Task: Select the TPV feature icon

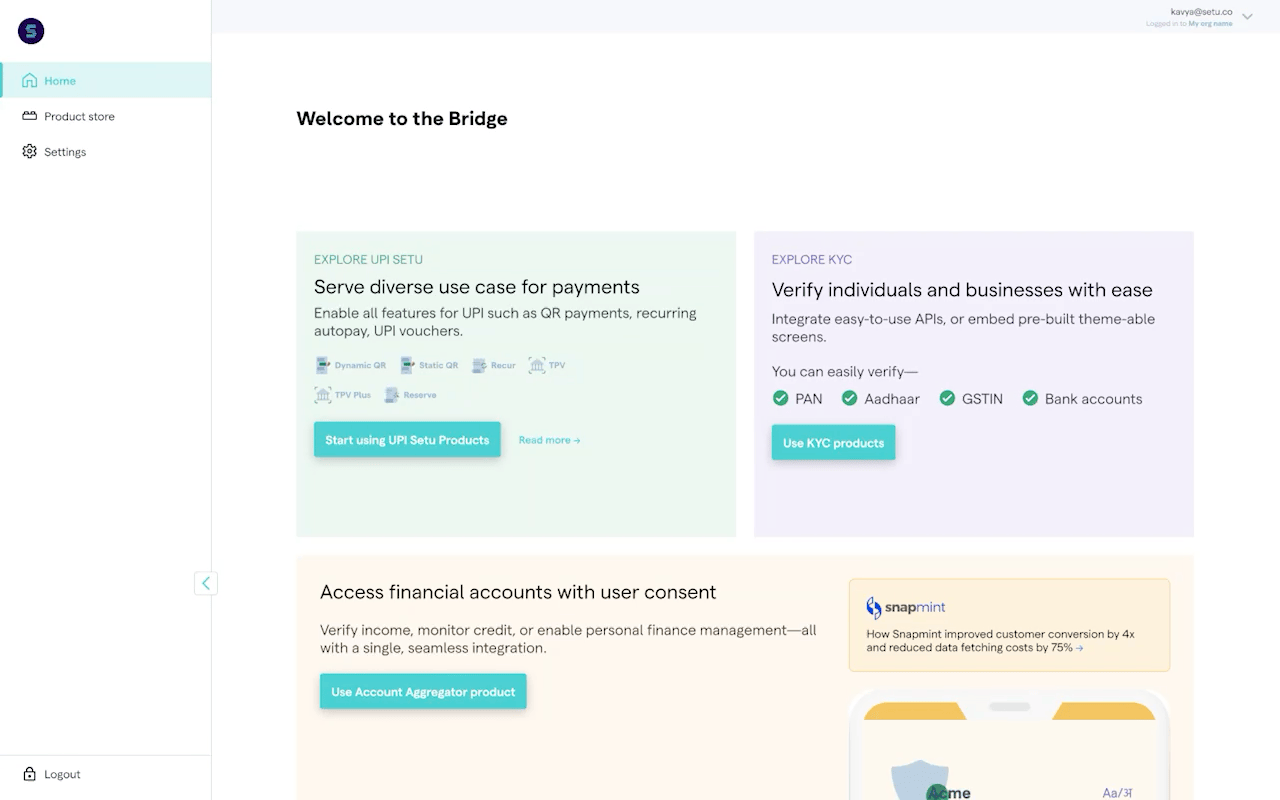Action: click(x=537, y=365)
